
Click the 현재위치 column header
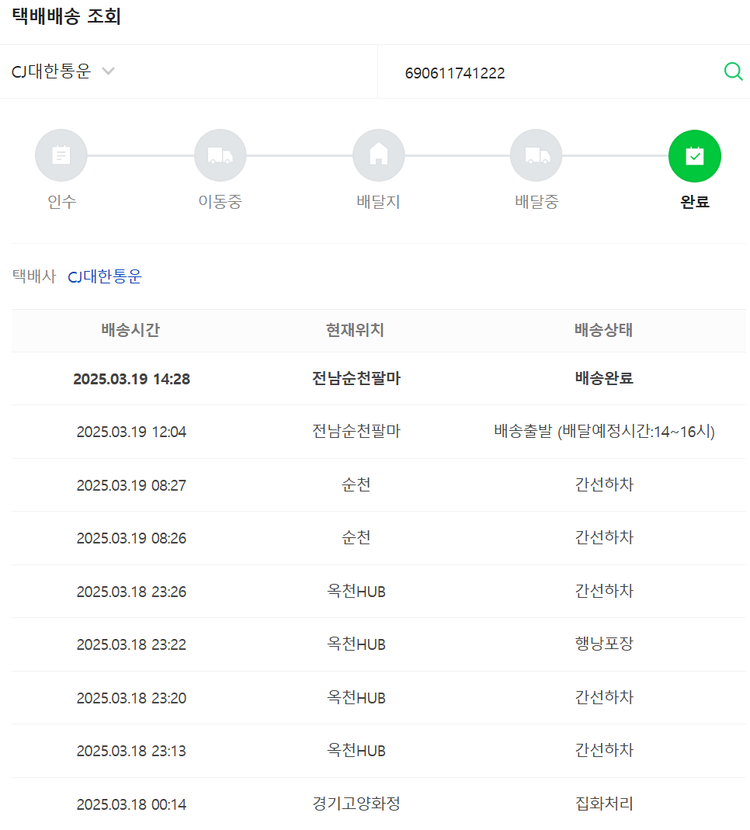click(x=355, y=331)
